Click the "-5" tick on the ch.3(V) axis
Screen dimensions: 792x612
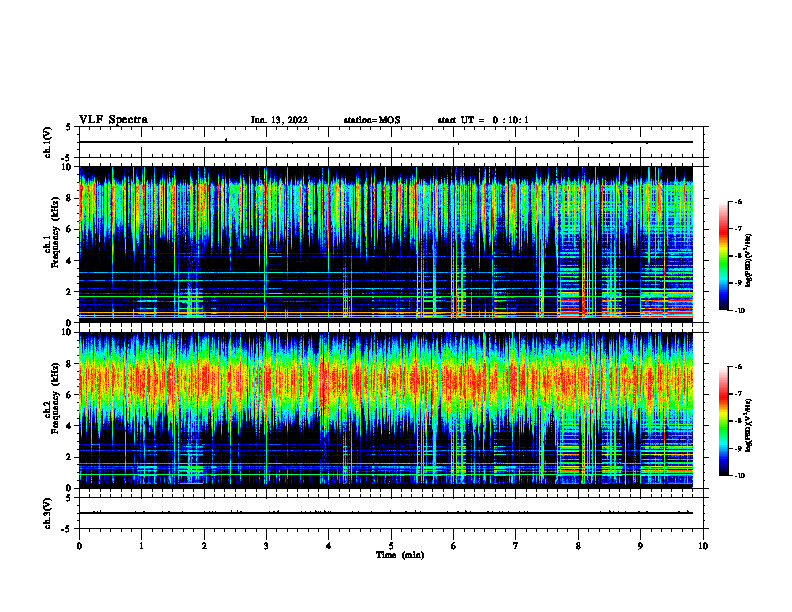[x=67, y=529]
